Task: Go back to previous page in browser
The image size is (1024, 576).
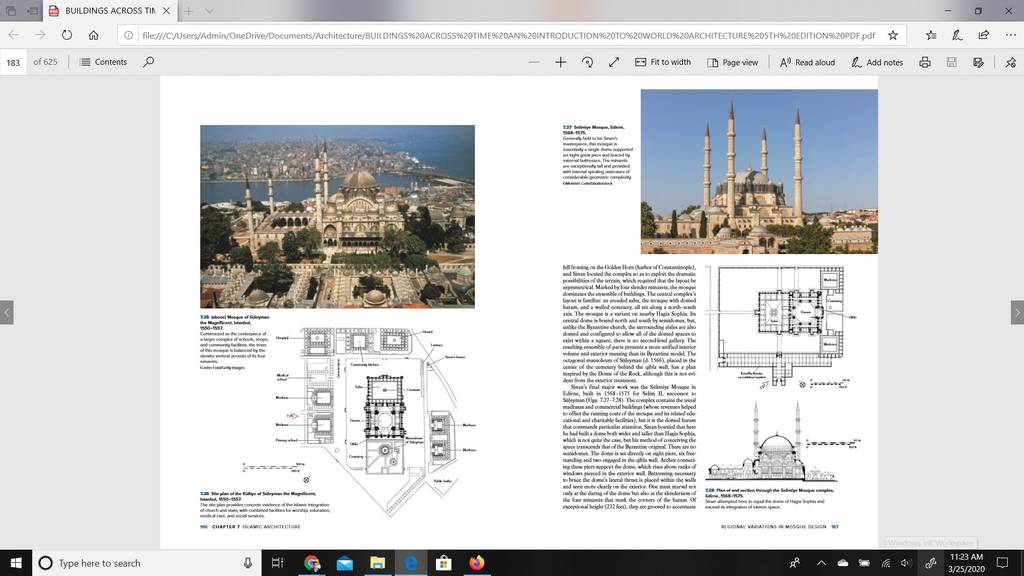Action: (x=14, y=35)
